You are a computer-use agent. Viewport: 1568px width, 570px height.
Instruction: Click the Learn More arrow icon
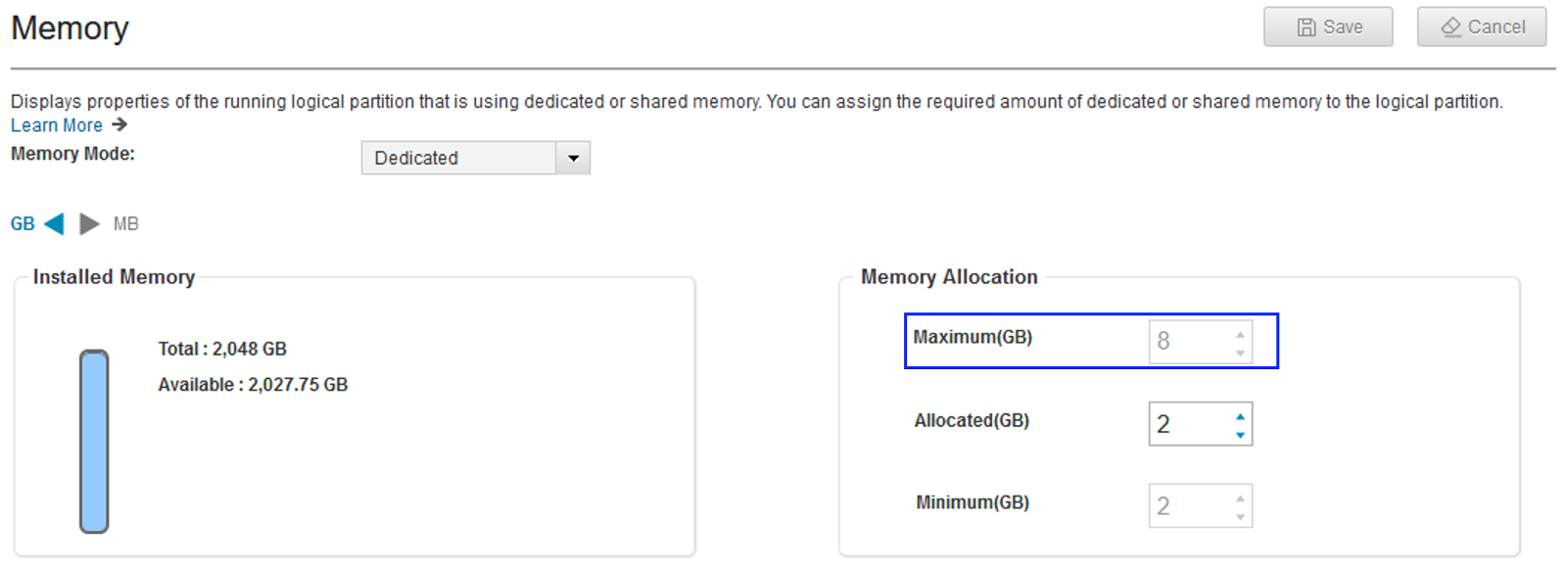pyautogui.click(x=119, y=124)
